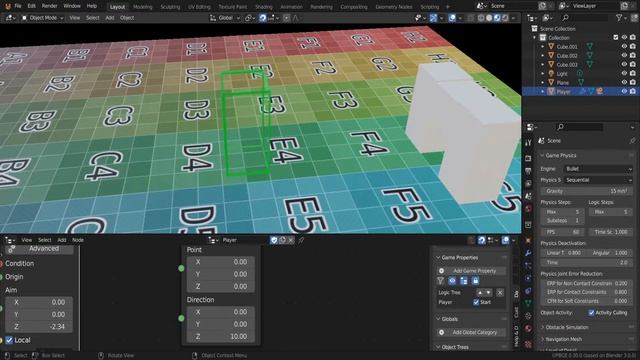Viewport: 640px width, 360px height.
Task: Toggle visibility of Plane in outliner
Action: [624, 82]
